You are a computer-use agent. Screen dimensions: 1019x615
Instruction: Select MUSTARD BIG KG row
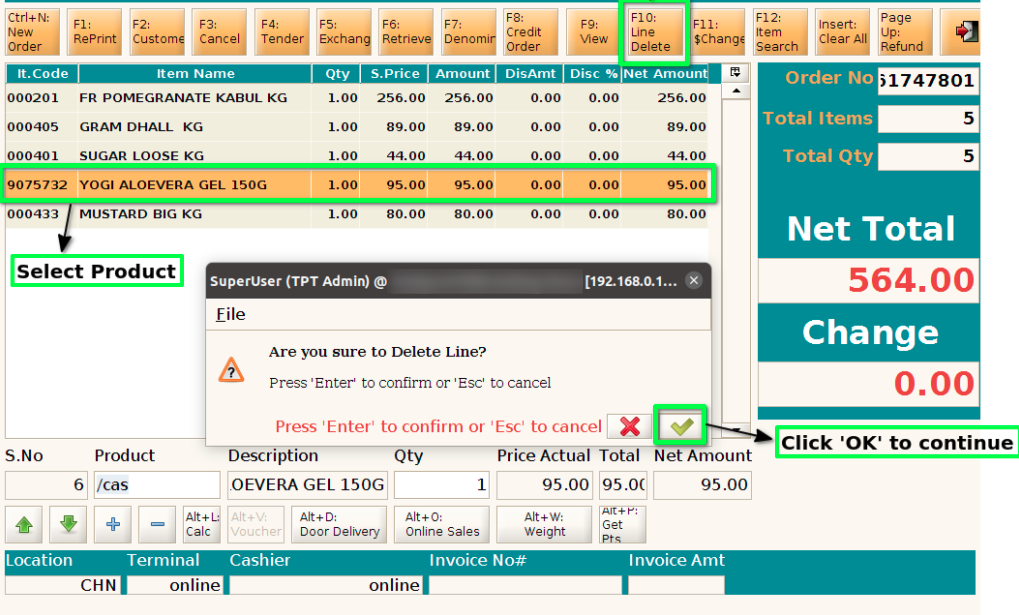coord(357,214)
